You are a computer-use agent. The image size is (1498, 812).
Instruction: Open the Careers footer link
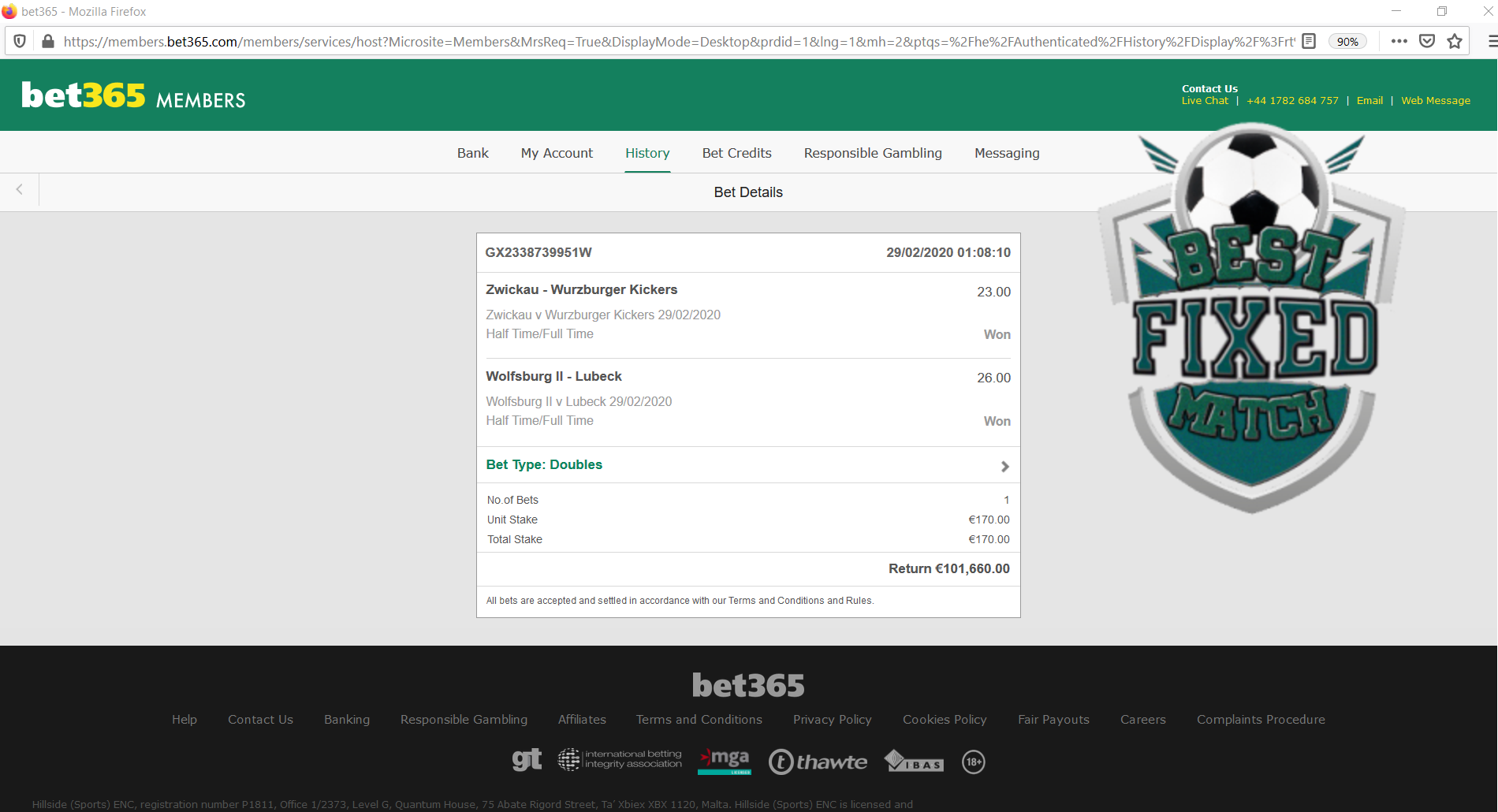point(1143,720)
